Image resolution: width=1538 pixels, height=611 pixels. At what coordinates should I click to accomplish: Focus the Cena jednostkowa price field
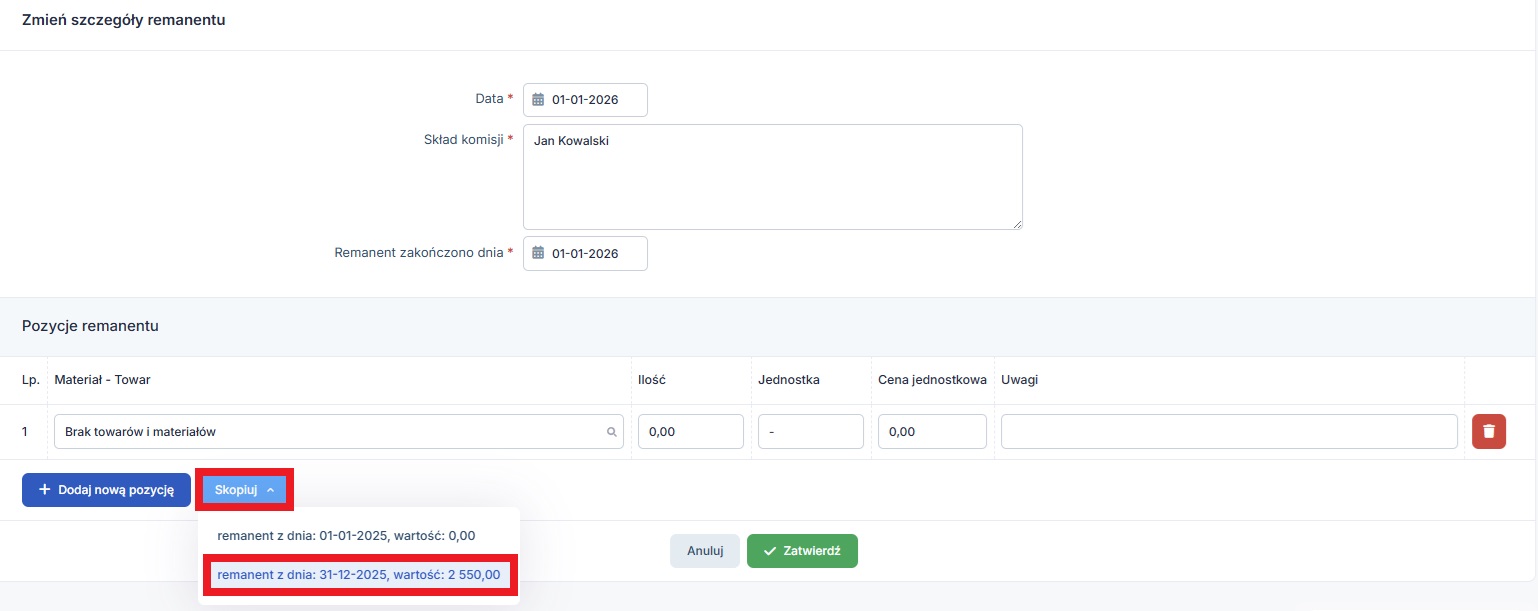pos(932,433)
